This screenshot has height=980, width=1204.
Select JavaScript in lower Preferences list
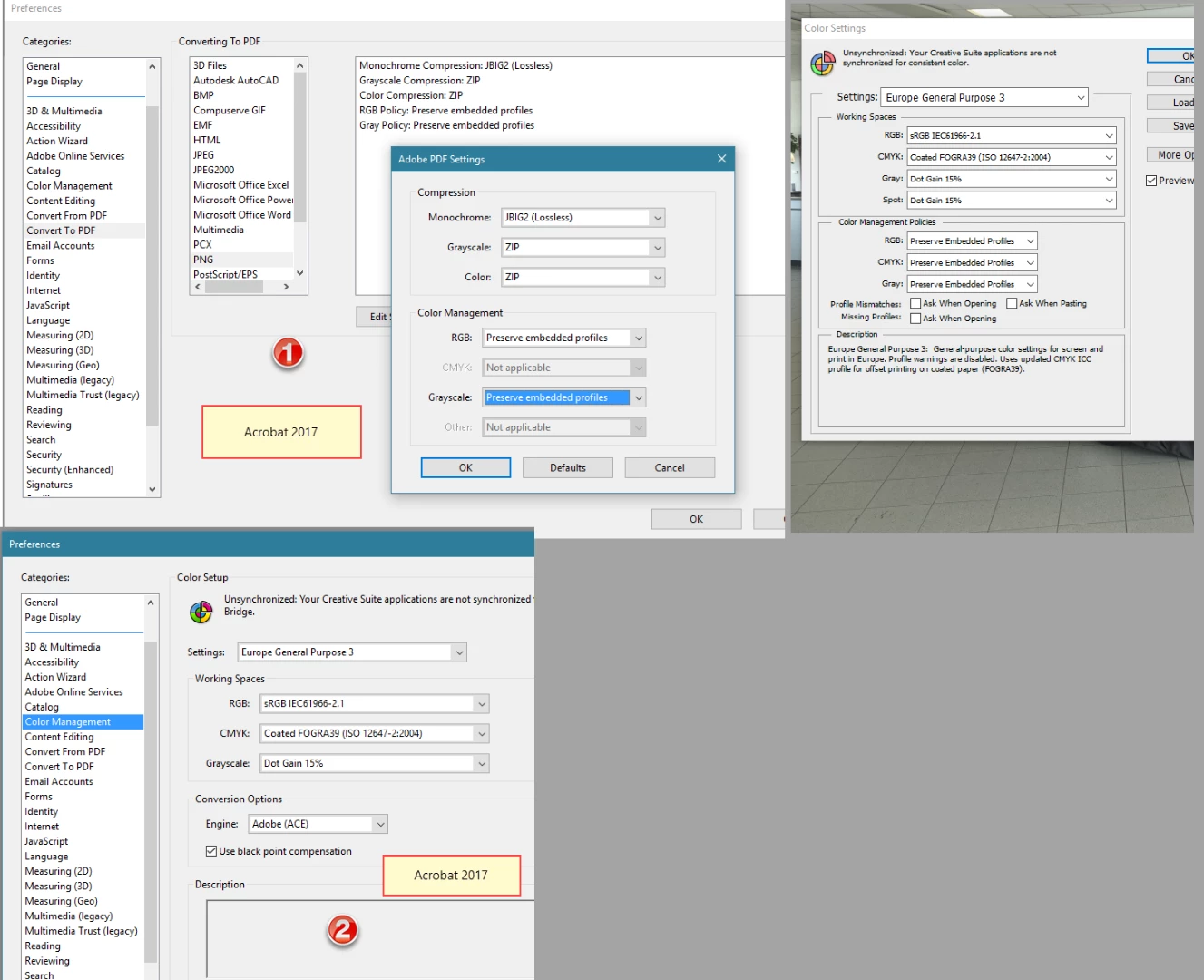[x=46, y=842]
